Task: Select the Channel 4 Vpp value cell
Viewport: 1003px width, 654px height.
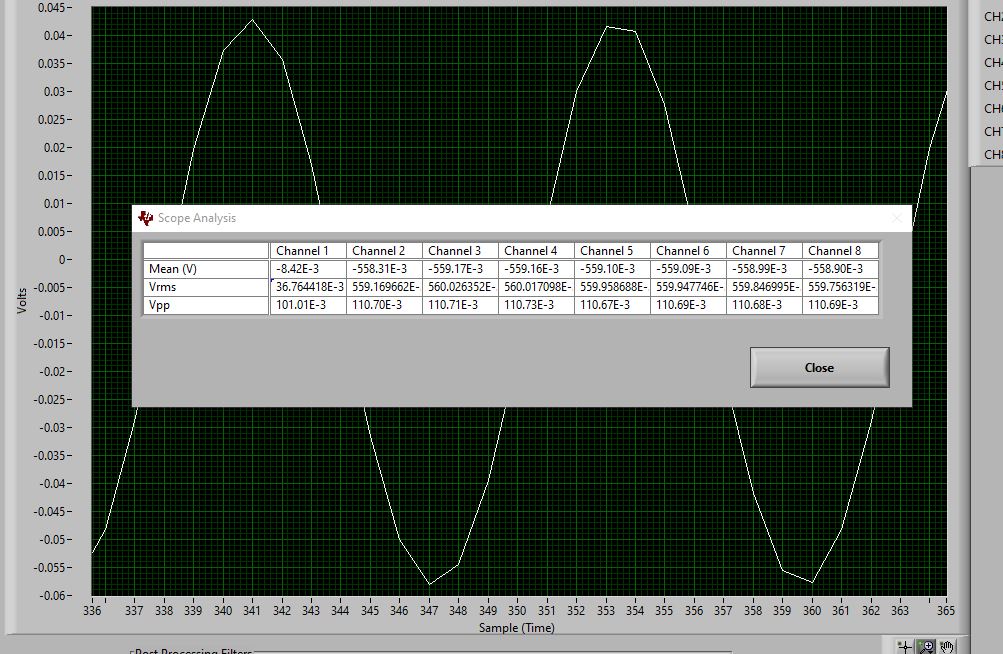Action: pyautogui.click(x=536, y=305)
